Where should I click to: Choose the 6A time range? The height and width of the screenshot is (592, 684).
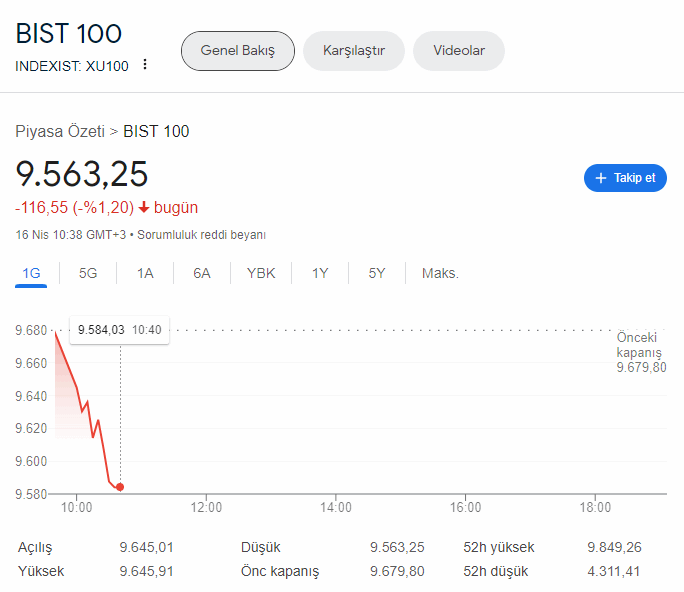pyautogui.click(x=202, y=273)
